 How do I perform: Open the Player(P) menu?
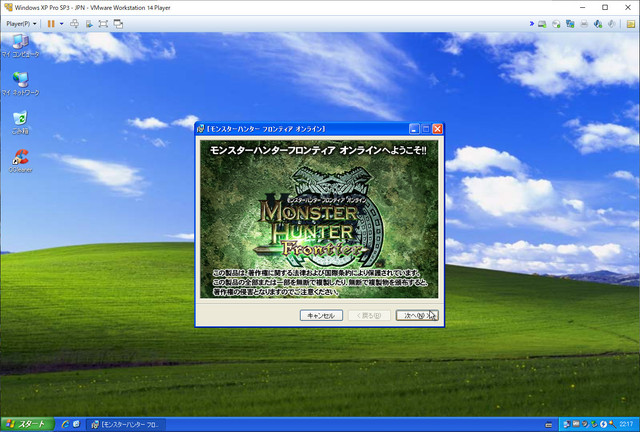point(21,24)
